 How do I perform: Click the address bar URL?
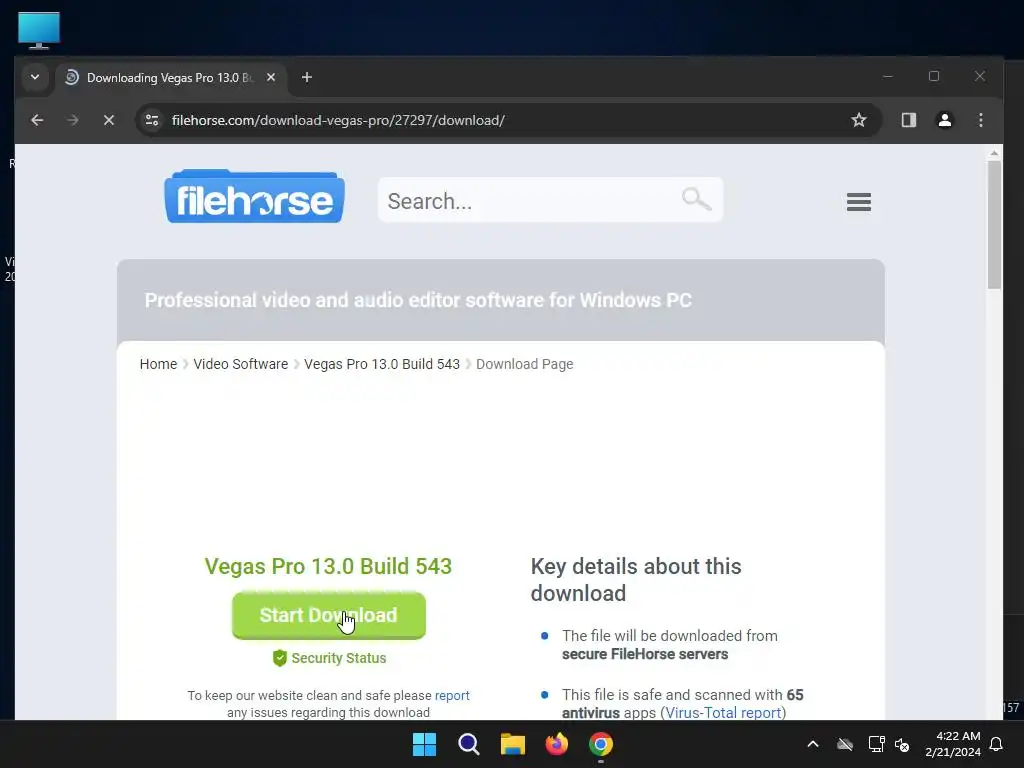pyautogui.click(x=338, y=120)
